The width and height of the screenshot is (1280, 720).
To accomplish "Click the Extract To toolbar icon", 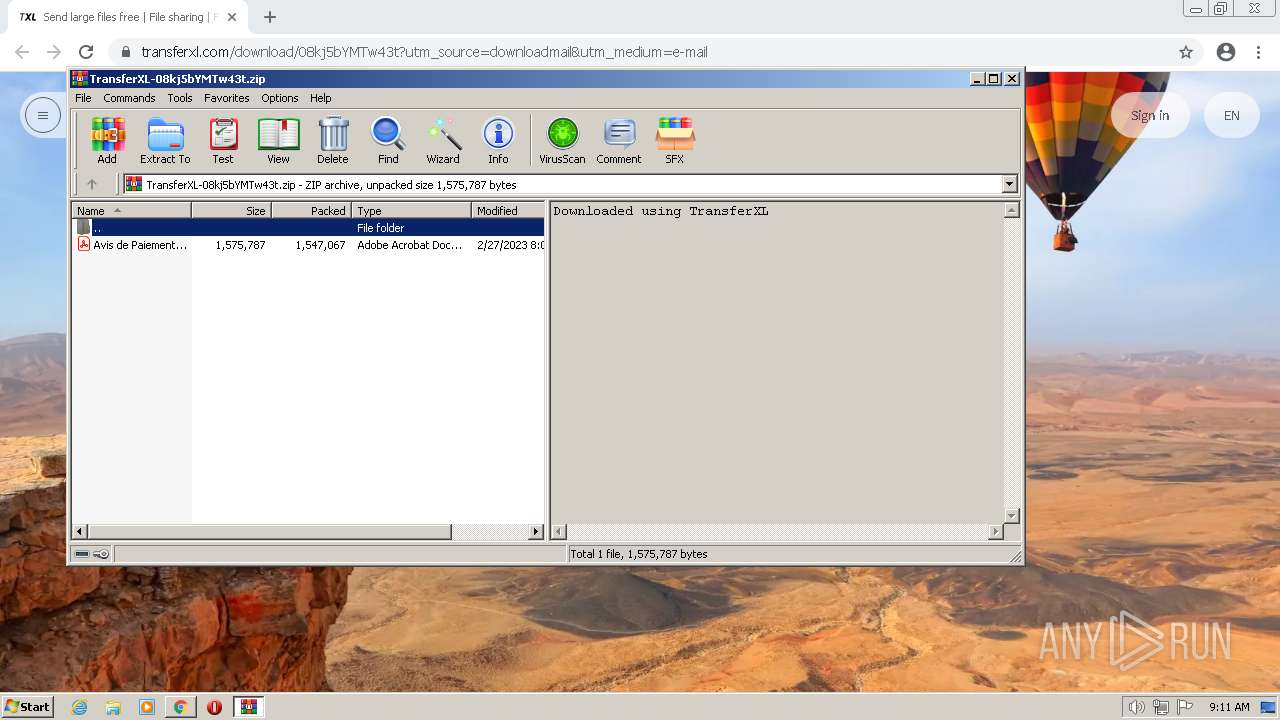I will coord(165,140).
